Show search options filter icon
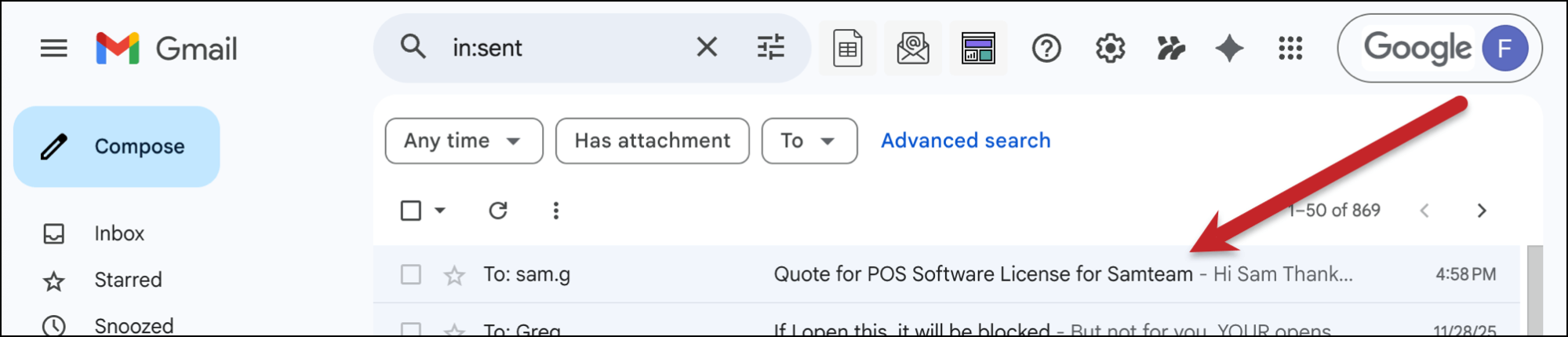1568x337 pixels. click(x=770, y=48)
